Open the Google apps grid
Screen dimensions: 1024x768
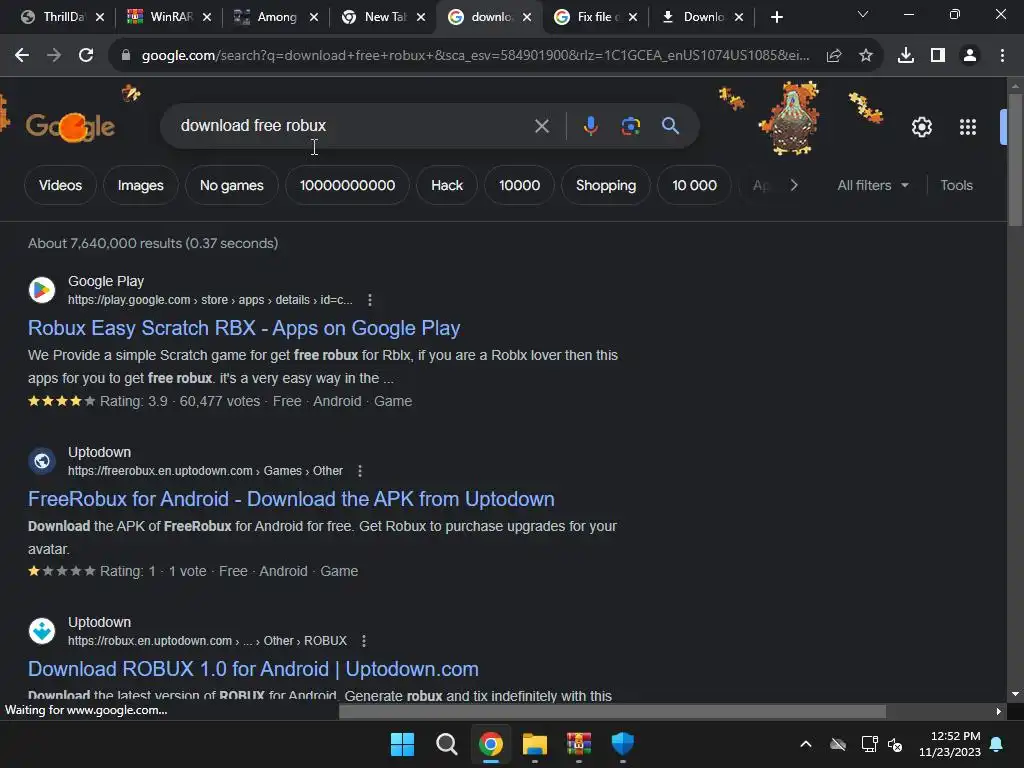coord(968,127)
